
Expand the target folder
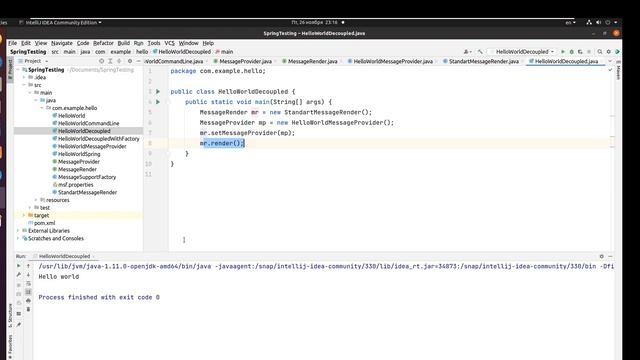tap(24, 215)
